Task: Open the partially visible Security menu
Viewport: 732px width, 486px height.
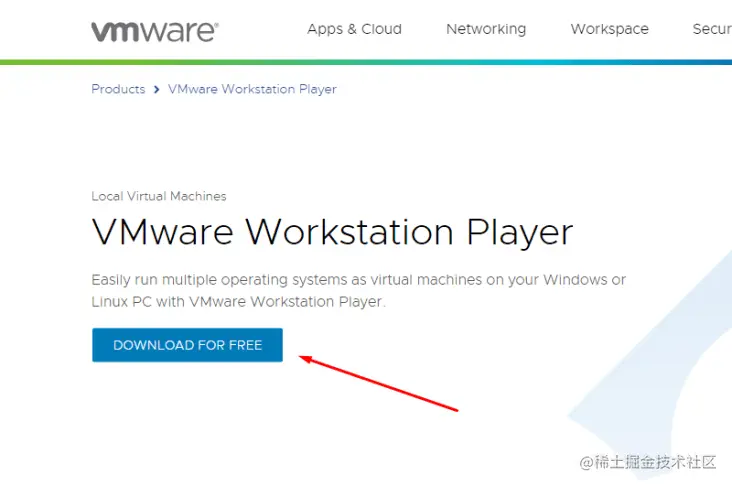Action: [712, 29]
